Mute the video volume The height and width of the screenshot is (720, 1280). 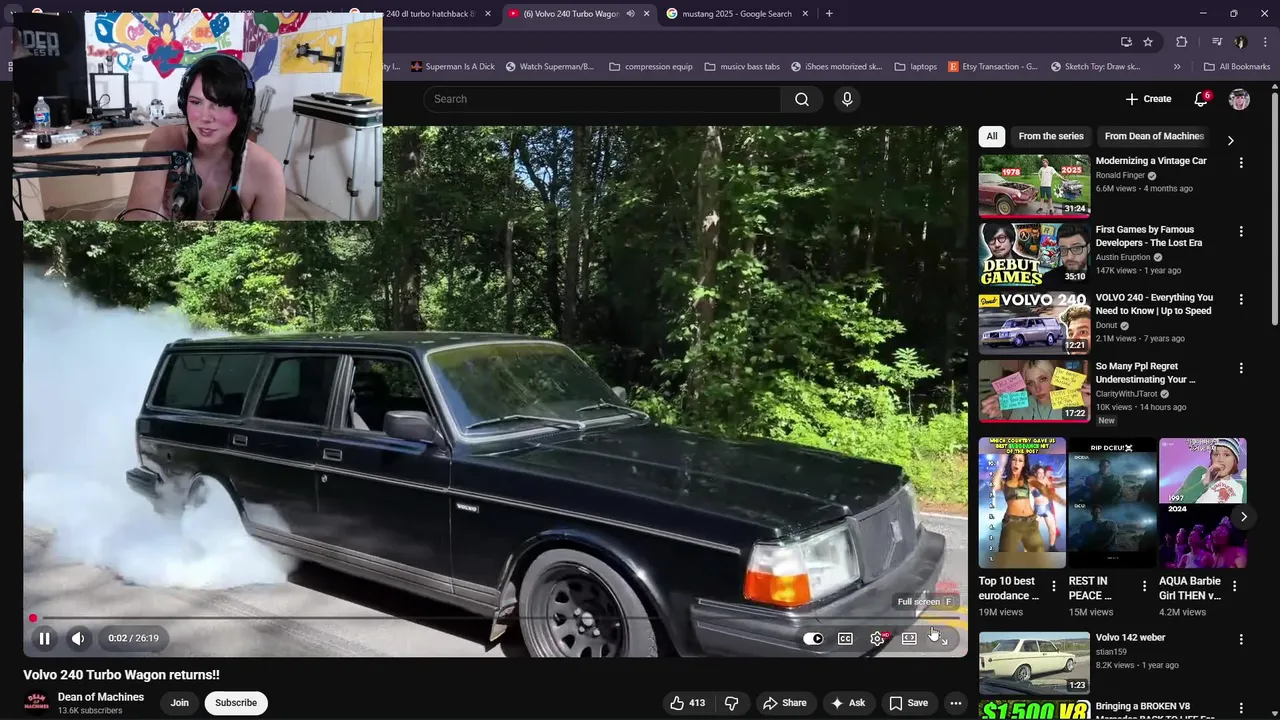(78, 638)
